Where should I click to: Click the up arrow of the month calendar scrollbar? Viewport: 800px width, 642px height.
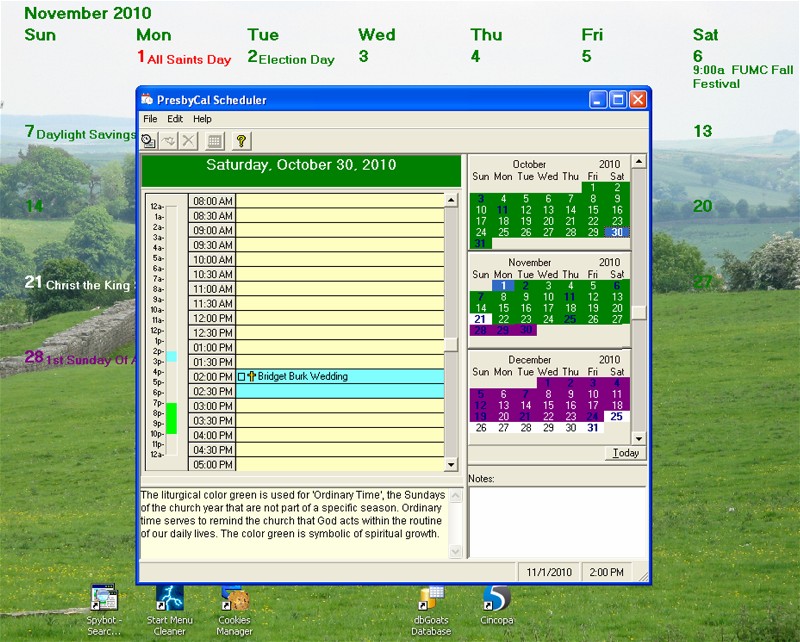(639, 161)
